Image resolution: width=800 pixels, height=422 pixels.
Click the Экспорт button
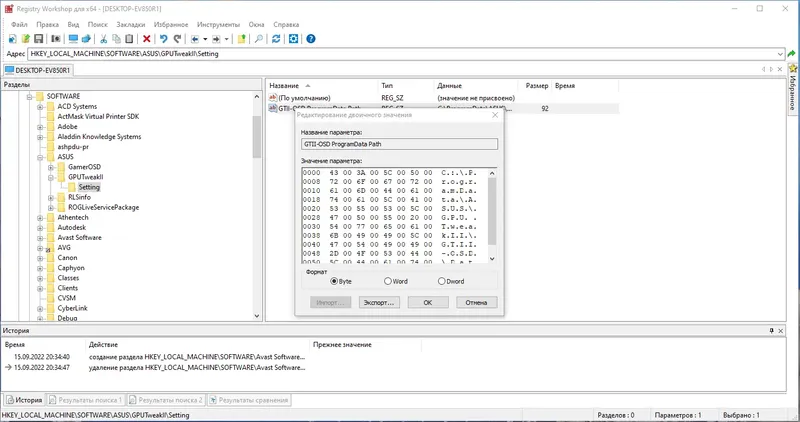click(379, 303)
